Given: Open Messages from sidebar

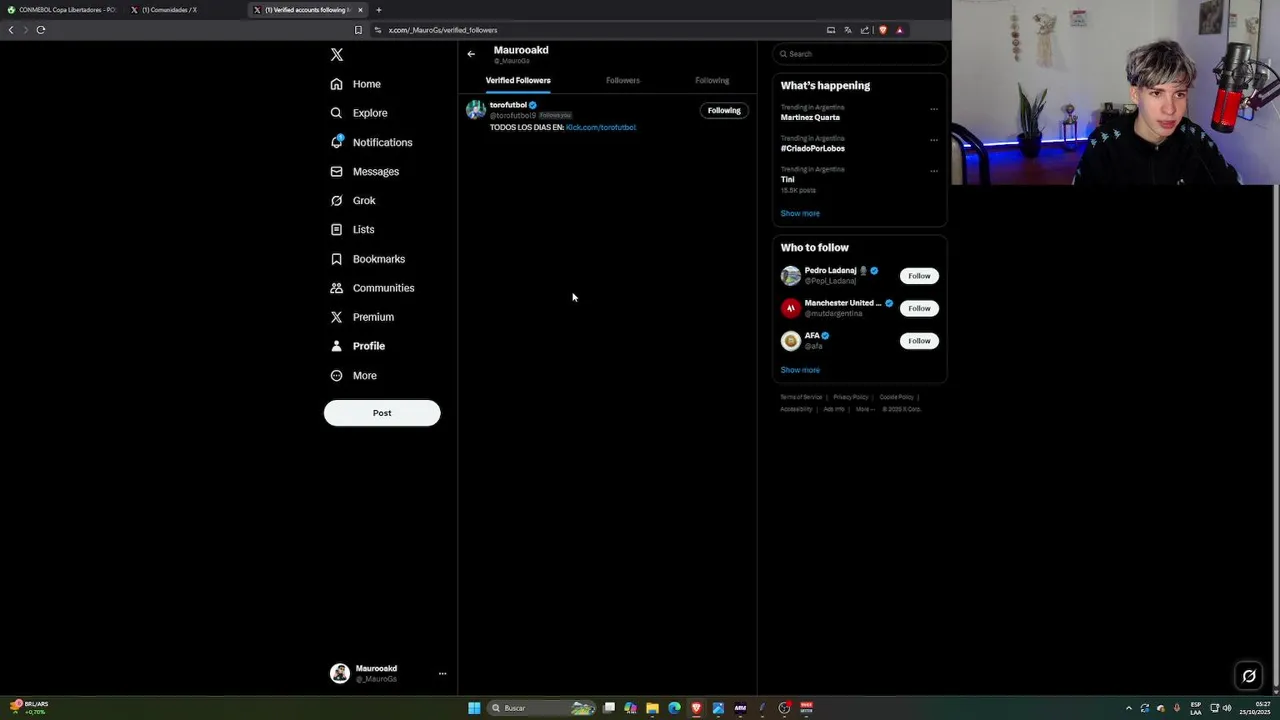Looking at the screenshot, I should (x=365, y=171).
